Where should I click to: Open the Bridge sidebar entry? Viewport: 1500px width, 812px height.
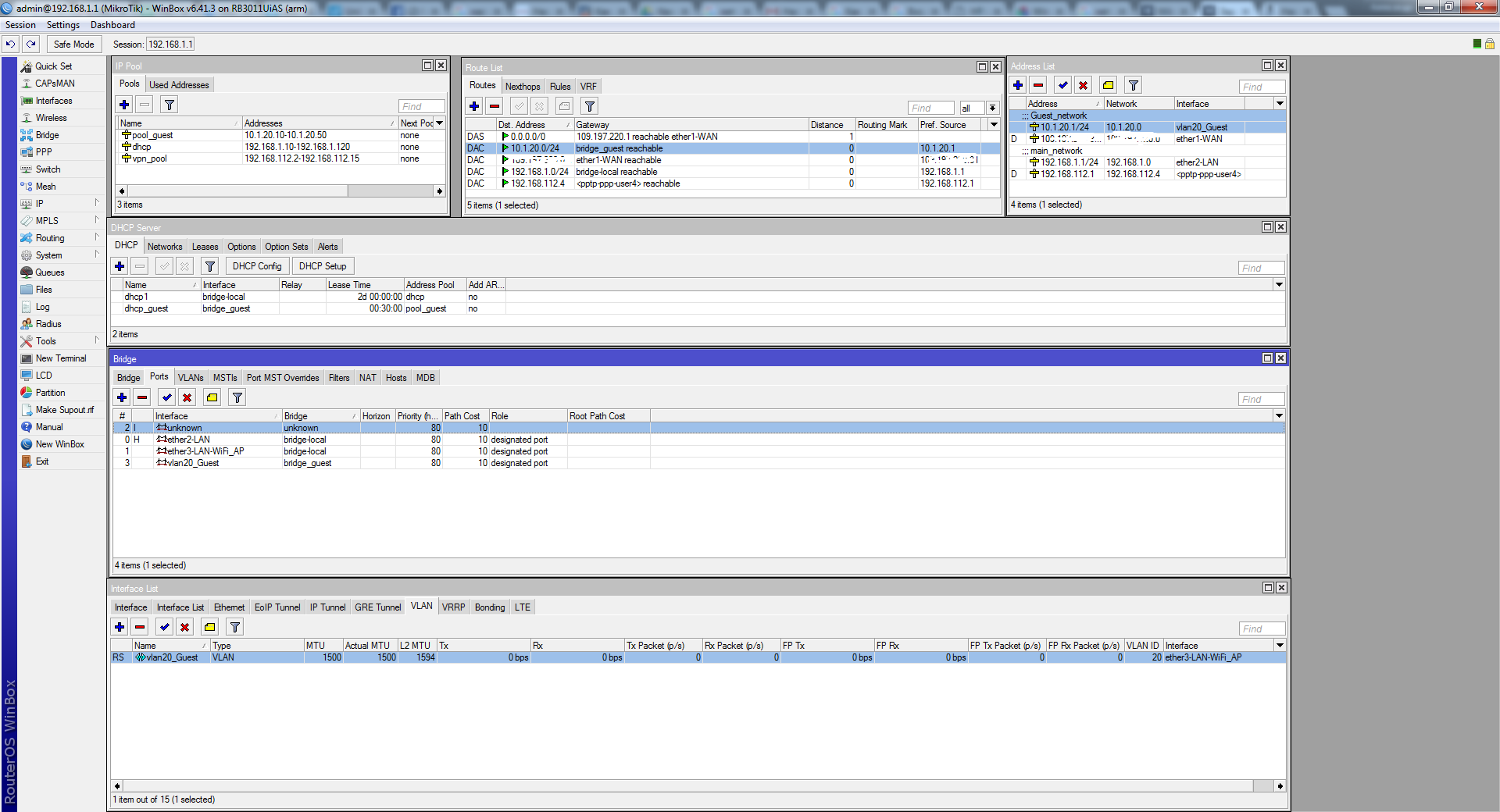point(47,135)
